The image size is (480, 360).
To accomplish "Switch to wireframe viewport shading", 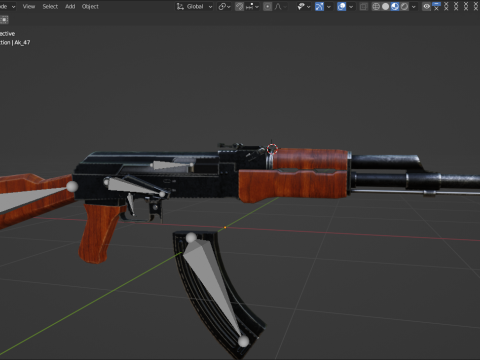I will [376, 6].
